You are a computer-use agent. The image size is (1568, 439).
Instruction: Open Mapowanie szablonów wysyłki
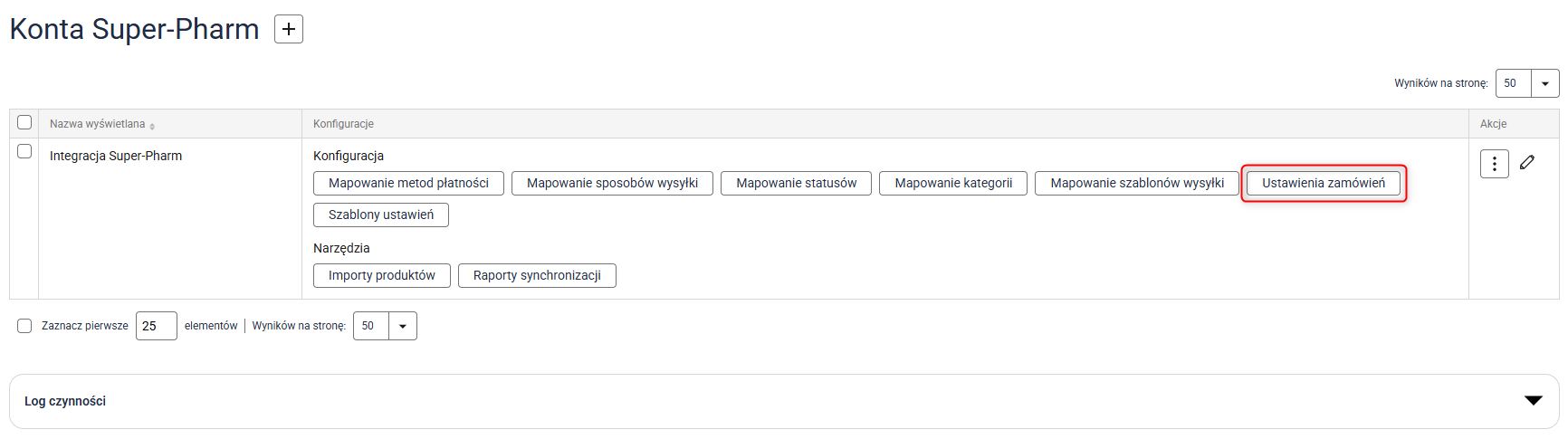click(1137, 184)
